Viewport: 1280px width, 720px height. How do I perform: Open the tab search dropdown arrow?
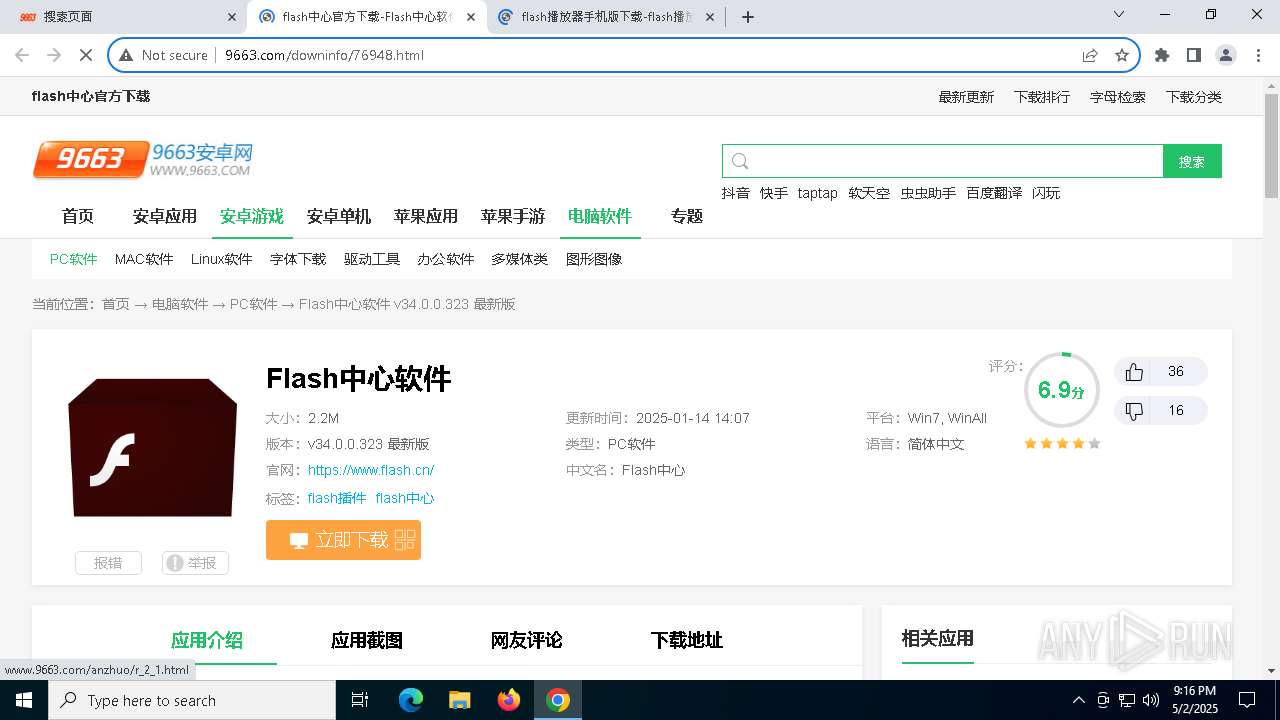(x=1119, y=15)
